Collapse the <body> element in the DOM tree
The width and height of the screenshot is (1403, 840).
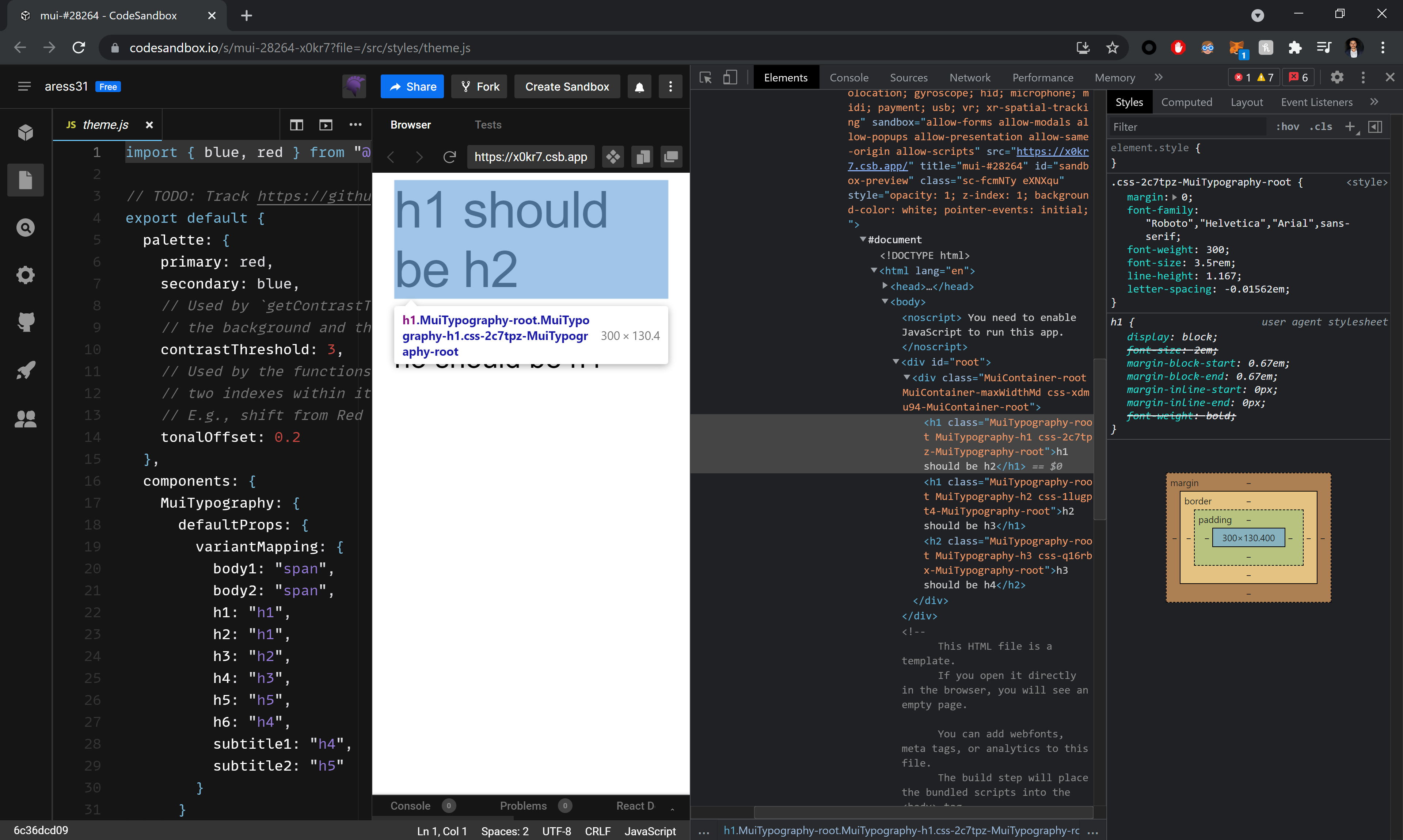click(x=886, y=302)
